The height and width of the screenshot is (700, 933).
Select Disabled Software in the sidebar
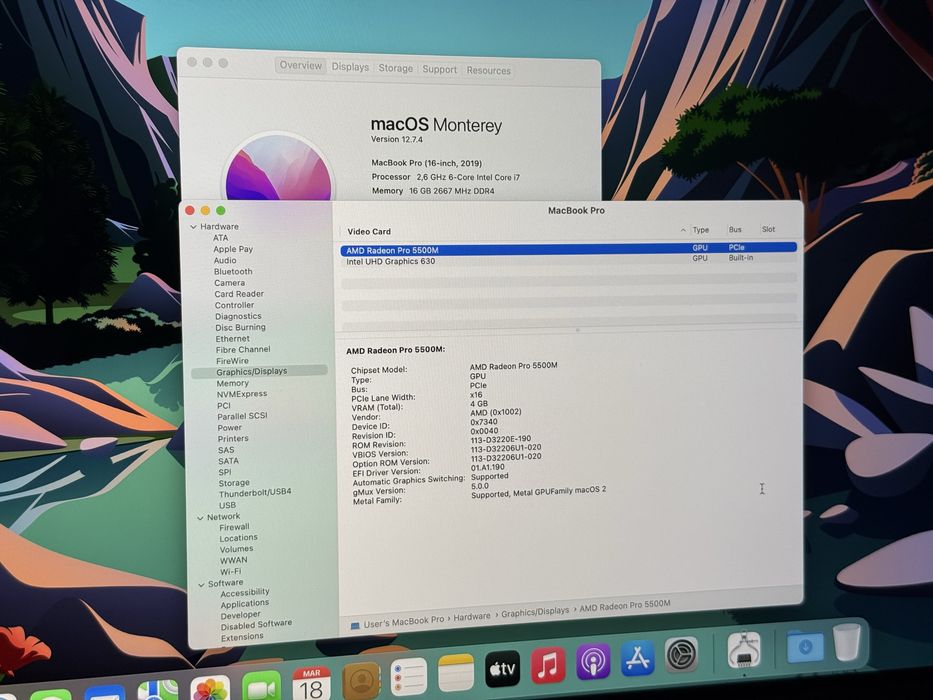coord(256,625)
